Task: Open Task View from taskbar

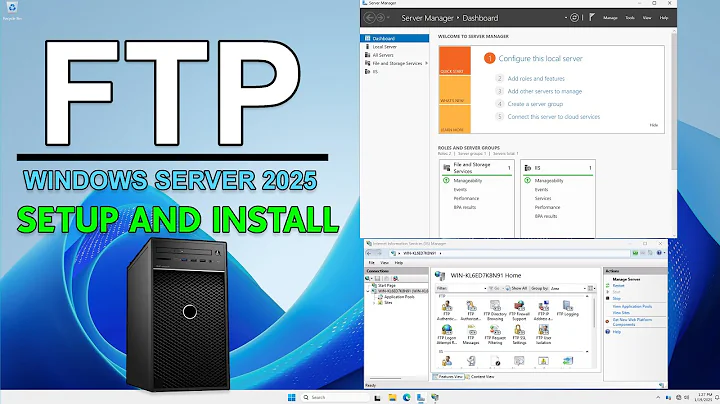Action: (377, 398)
